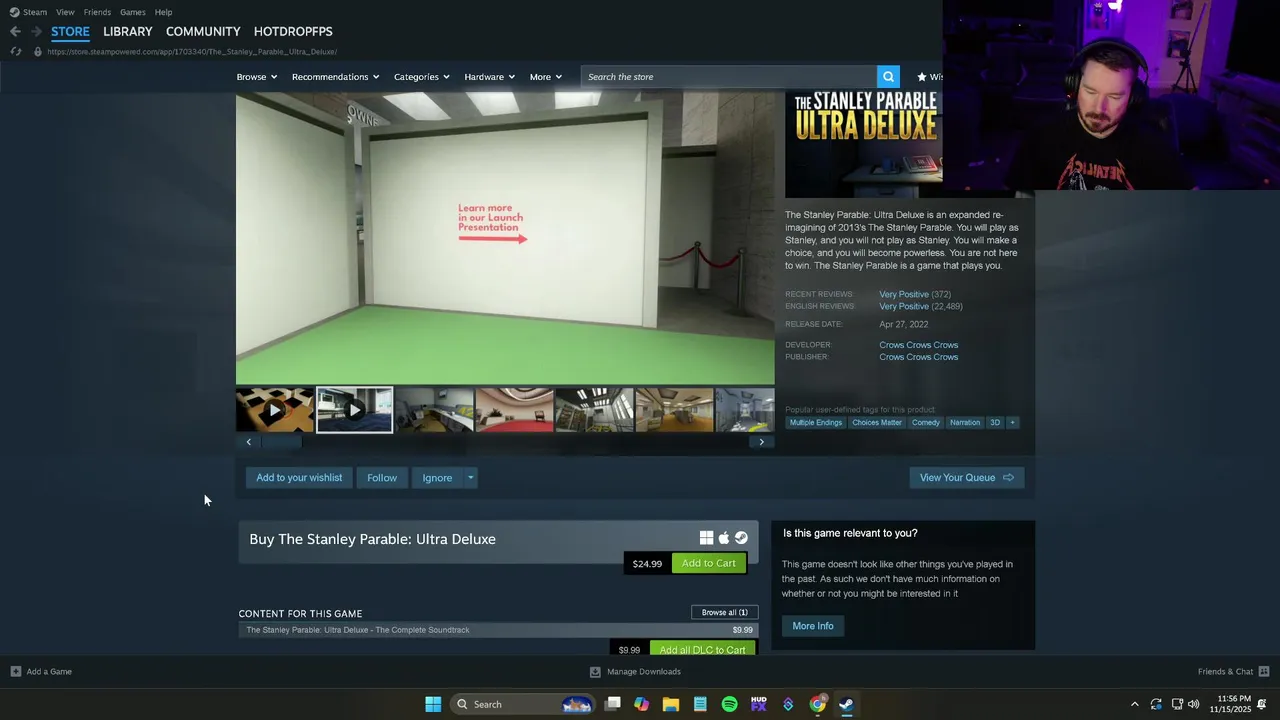This screenshot has width=1280, height=720.
Task: Select the Choices Matter tag
Action: 877,422
